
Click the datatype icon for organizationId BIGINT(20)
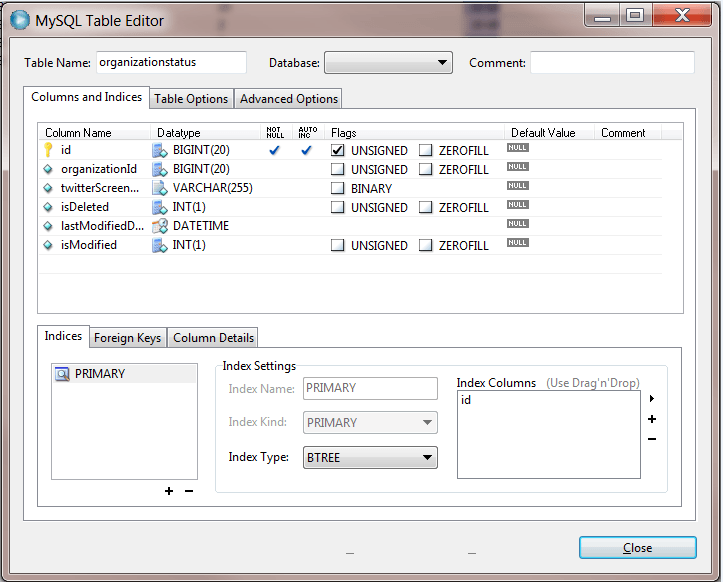coord(160,169)
